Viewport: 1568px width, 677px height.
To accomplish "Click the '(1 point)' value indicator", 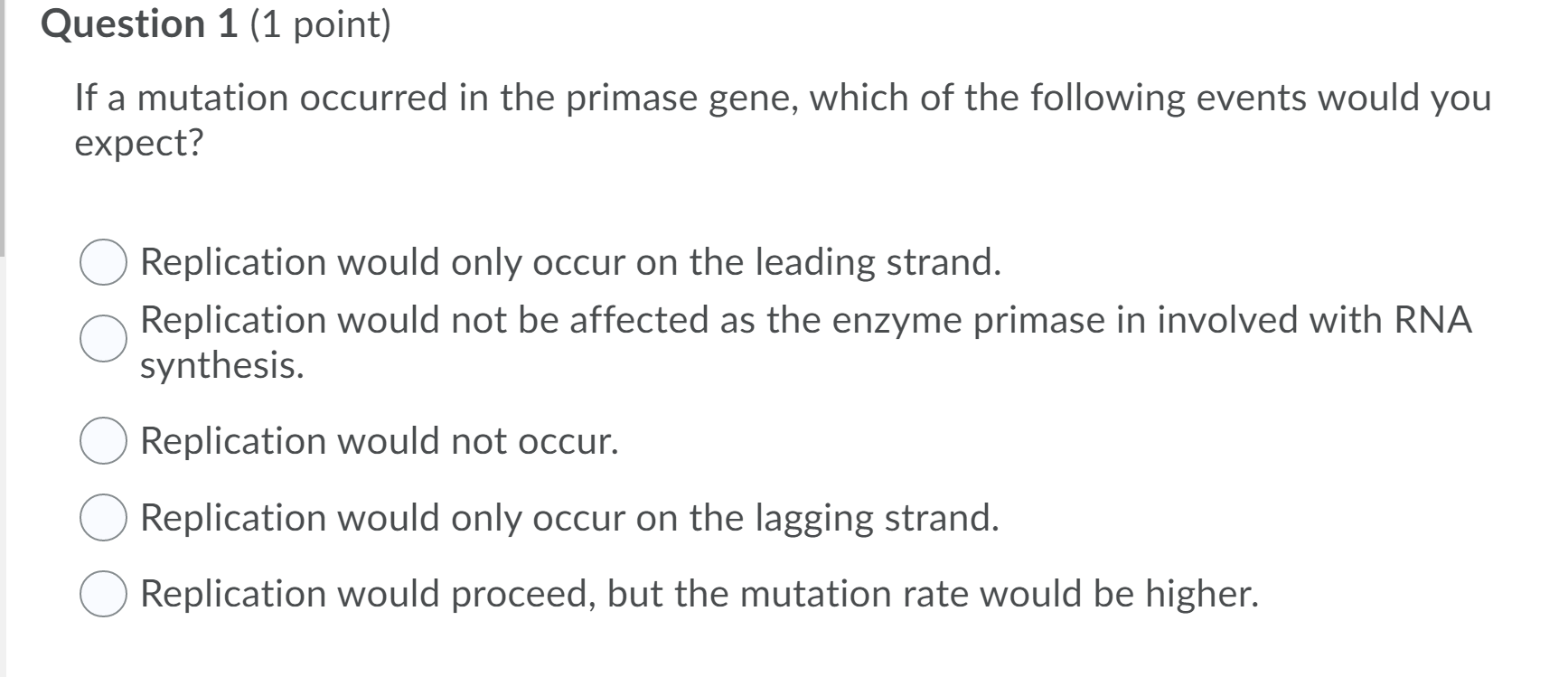I will 320,23.
